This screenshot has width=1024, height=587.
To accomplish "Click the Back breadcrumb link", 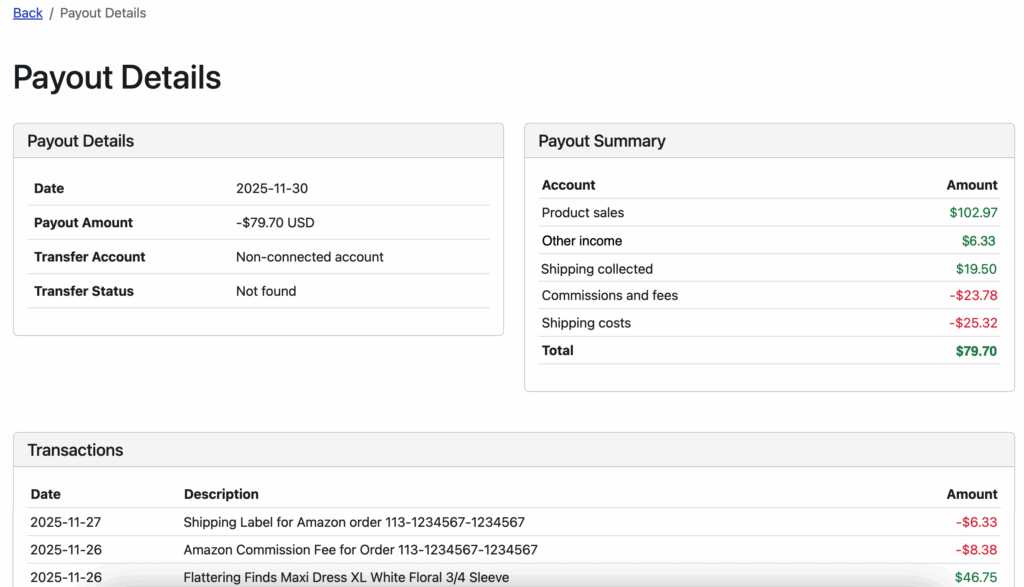I will 28,13.
